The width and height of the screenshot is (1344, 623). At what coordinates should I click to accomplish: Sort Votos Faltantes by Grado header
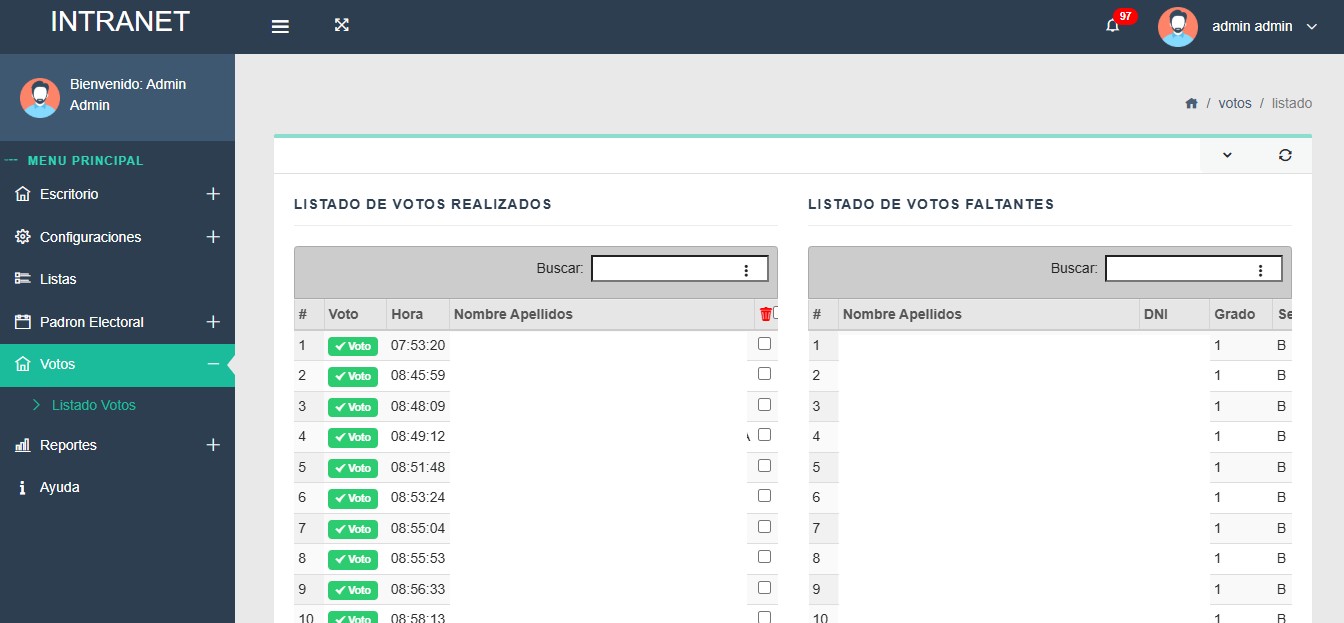click(x=1240, y=314)
